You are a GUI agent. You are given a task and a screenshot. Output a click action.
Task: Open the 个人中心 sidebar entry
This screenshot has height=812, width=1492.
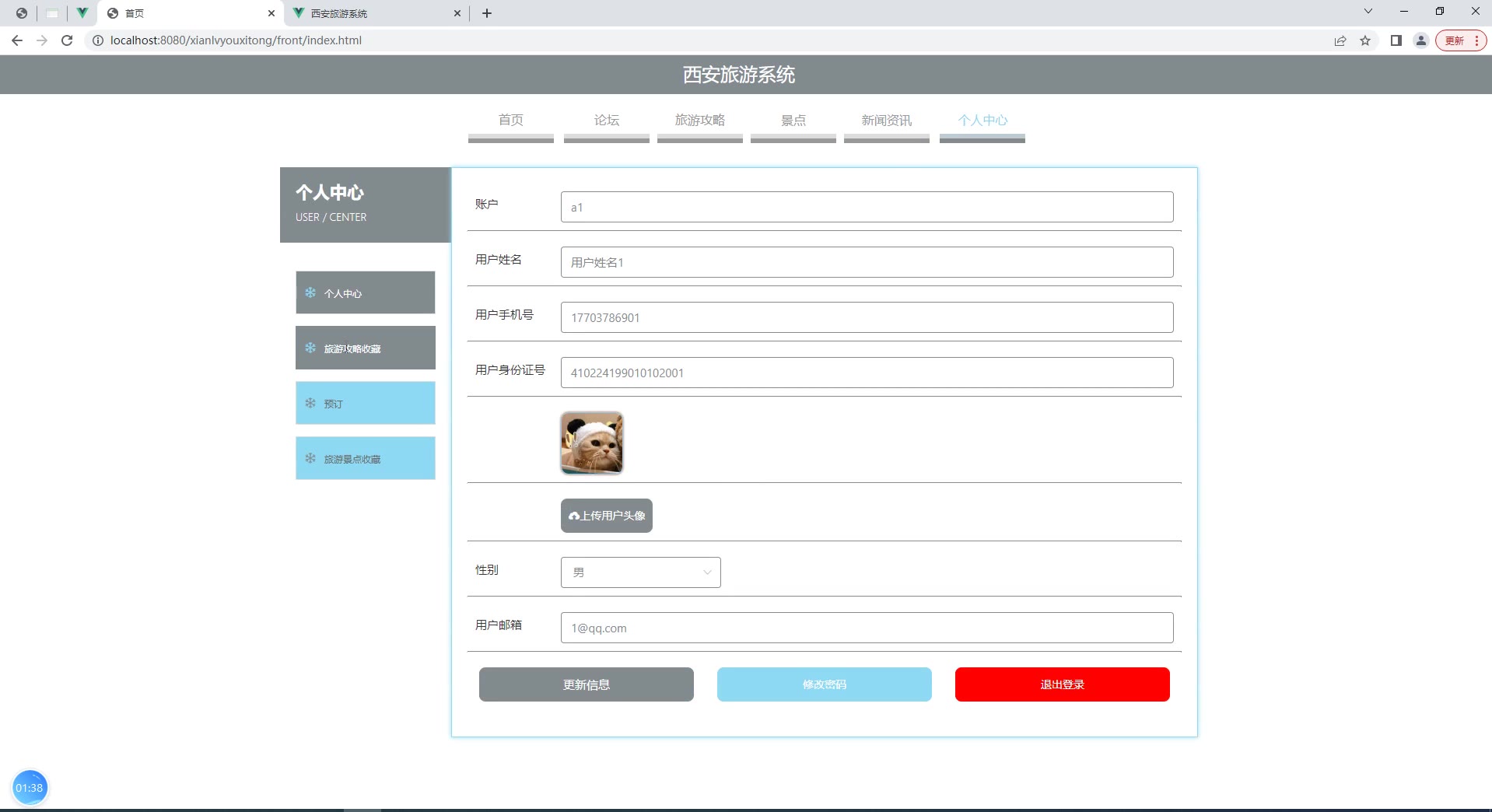pos(366,292)
